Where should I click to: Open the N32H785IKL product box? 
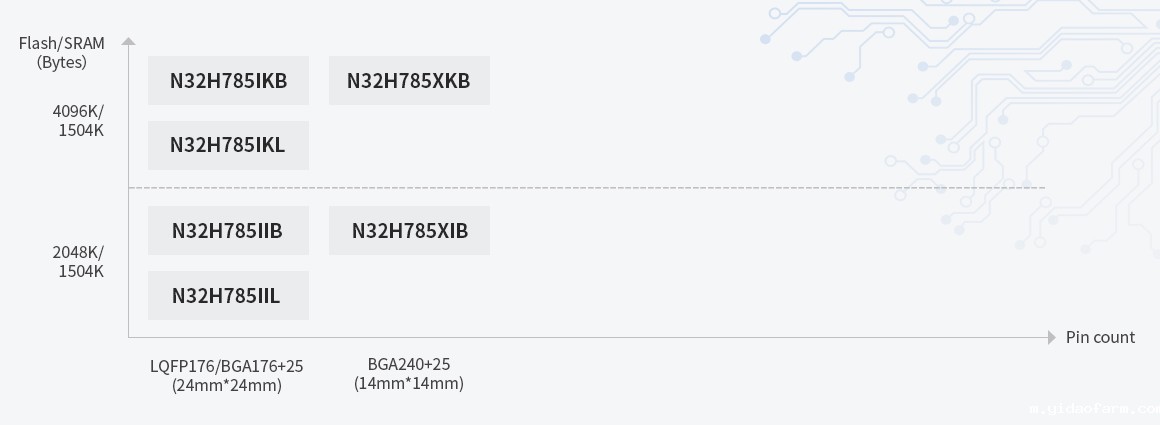tap(228, 145)
